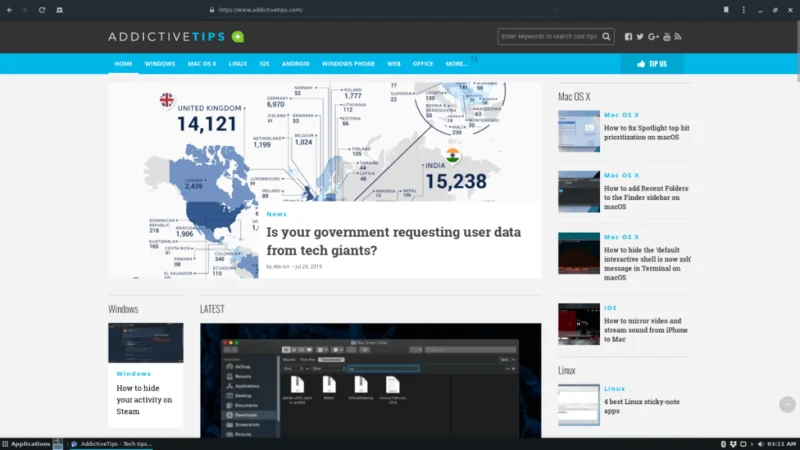Click the Spotlight article thumbnail
This screenshot has height=450, width=800.
click(579, 131)
